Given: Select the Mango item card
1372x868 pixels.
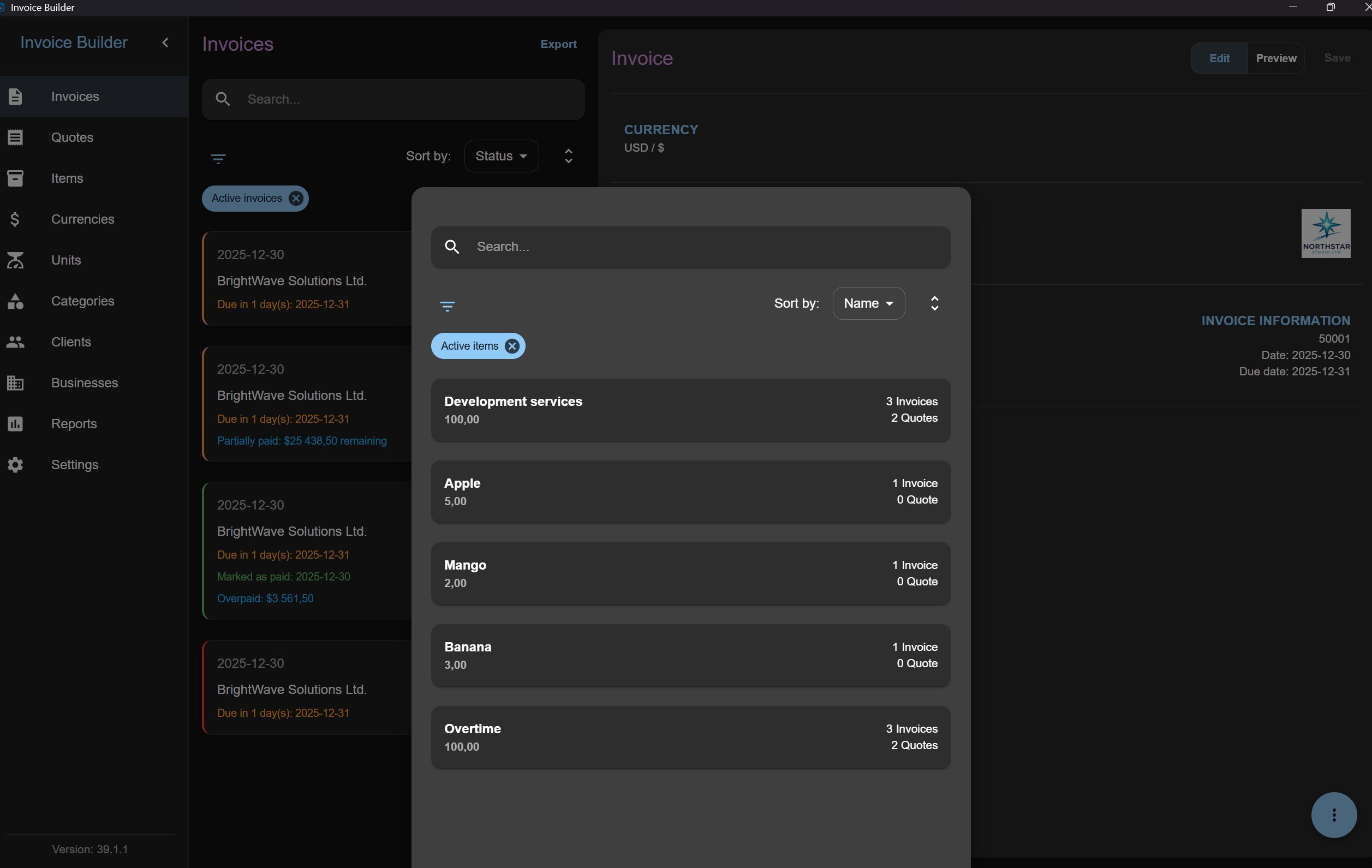Looking at the screenshot, I should pyautogui.click(x=690, y=573).
